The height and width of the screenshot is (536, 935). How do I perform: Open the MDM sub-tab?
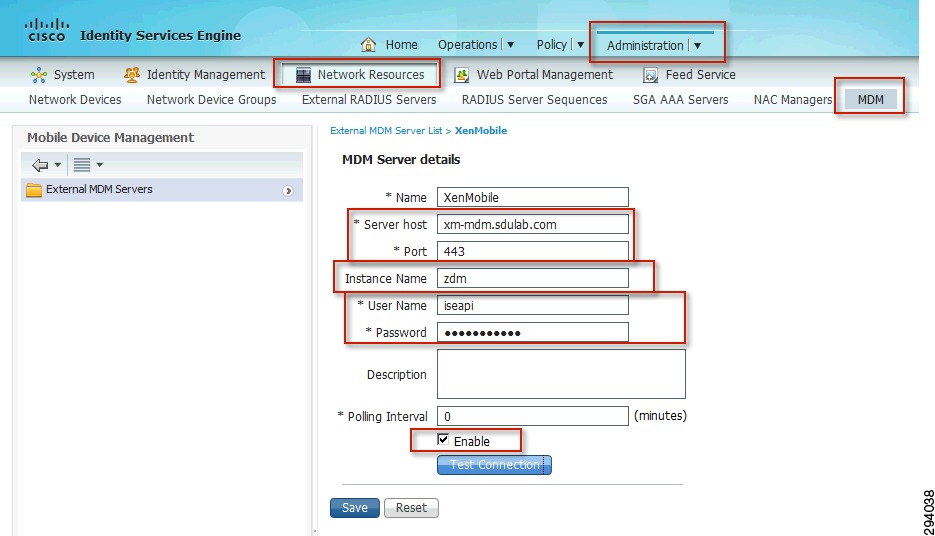click(x=871, y=100)
